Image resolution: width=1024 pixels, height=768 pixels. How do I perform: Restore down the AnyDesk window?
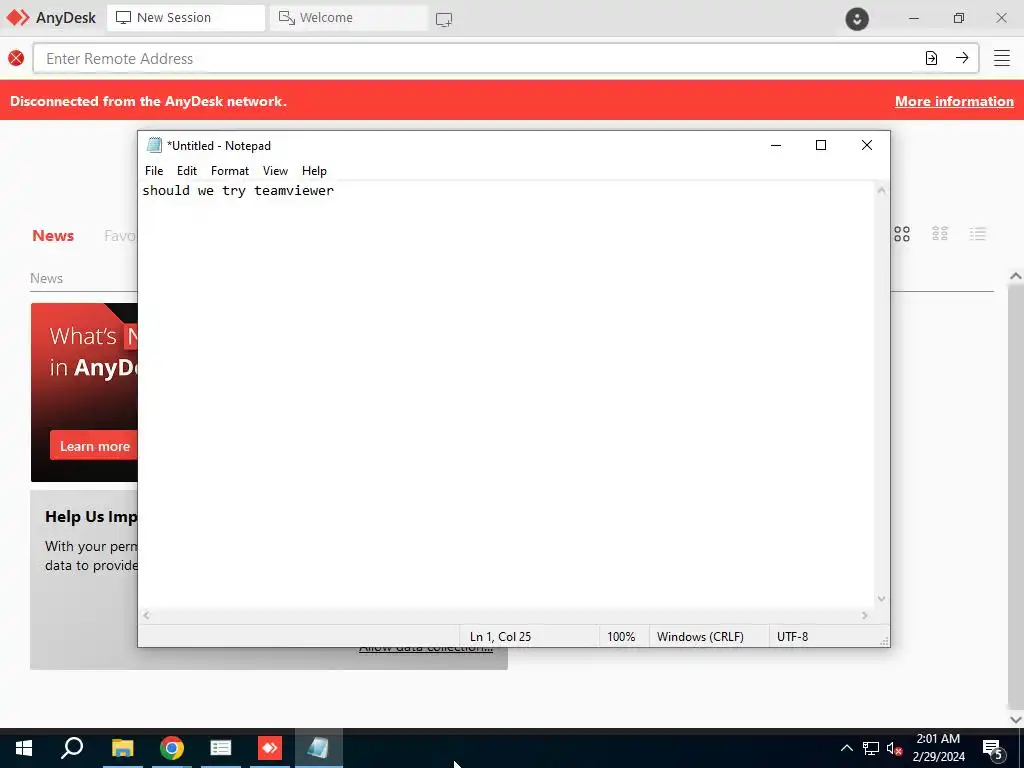tap(958, 18)
